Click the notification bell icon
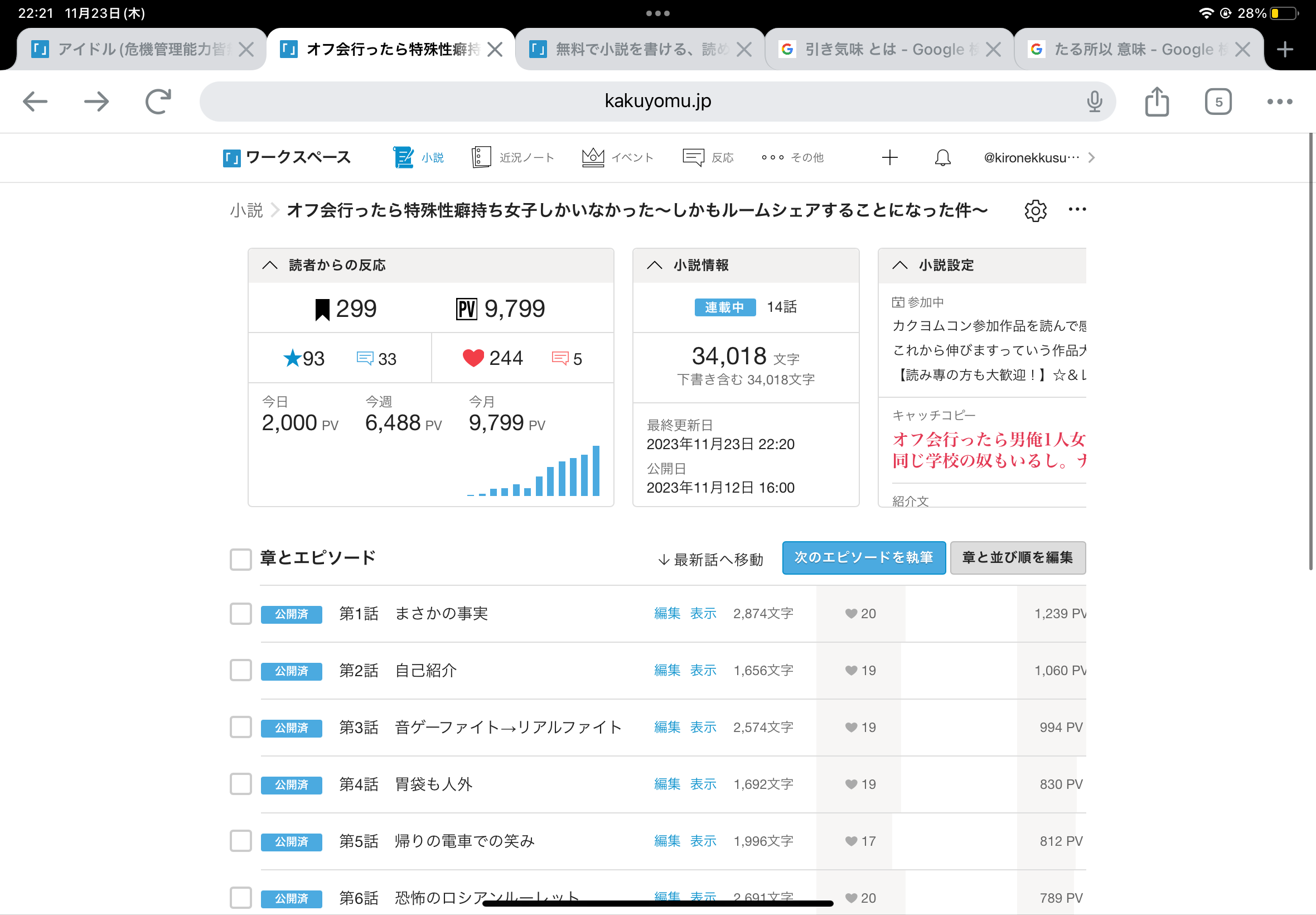Image resolution: width=1316 pixels, height=915 pixels. 942,158
